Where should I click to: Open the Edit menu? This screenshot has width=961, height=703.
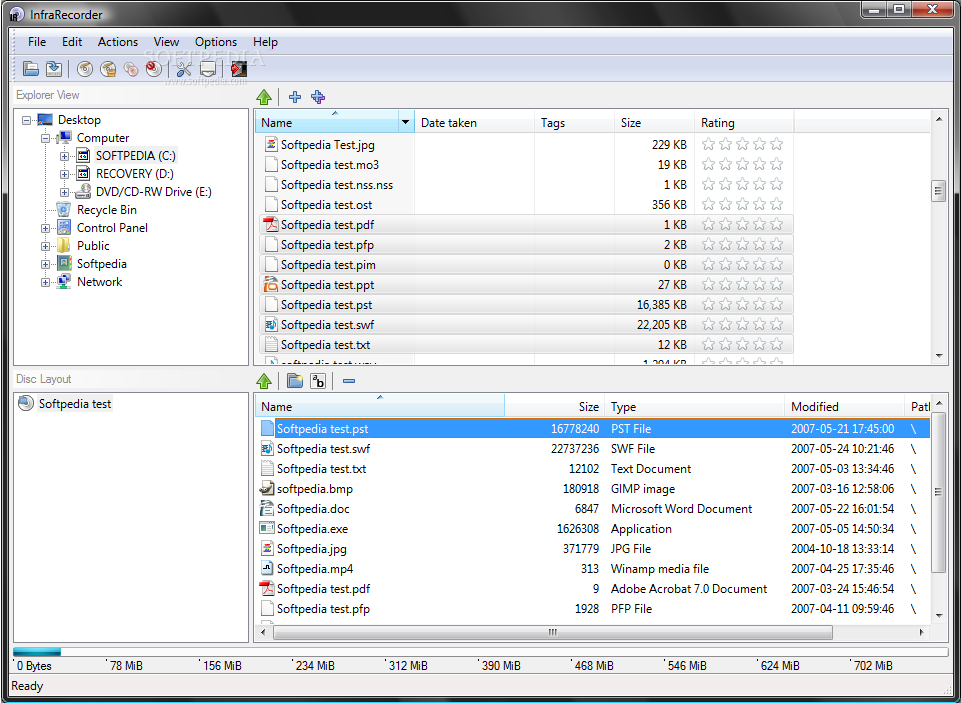click(x=72, y=42)
